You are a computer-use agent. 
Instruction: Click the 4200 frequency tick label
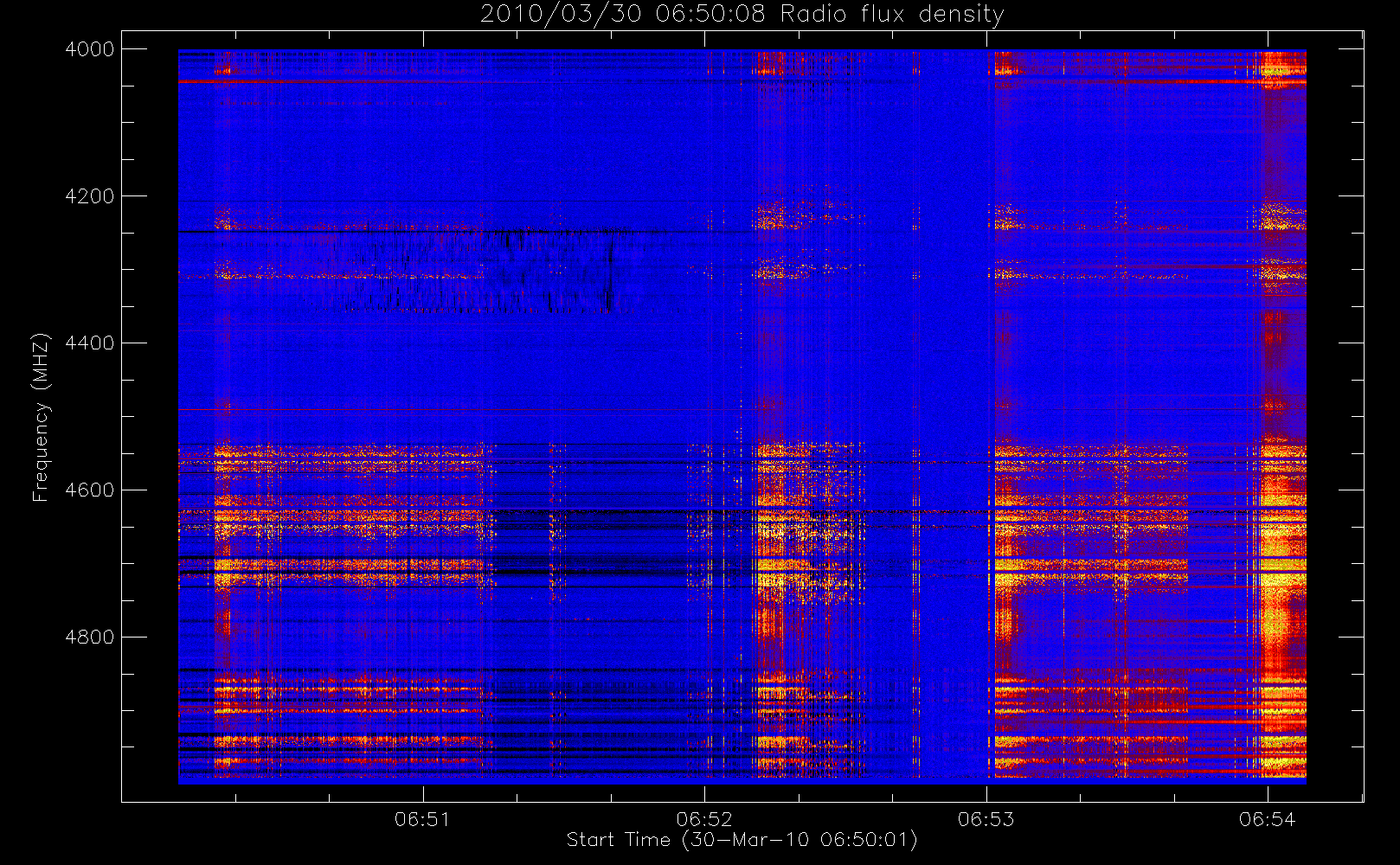[x=90, y=196]
